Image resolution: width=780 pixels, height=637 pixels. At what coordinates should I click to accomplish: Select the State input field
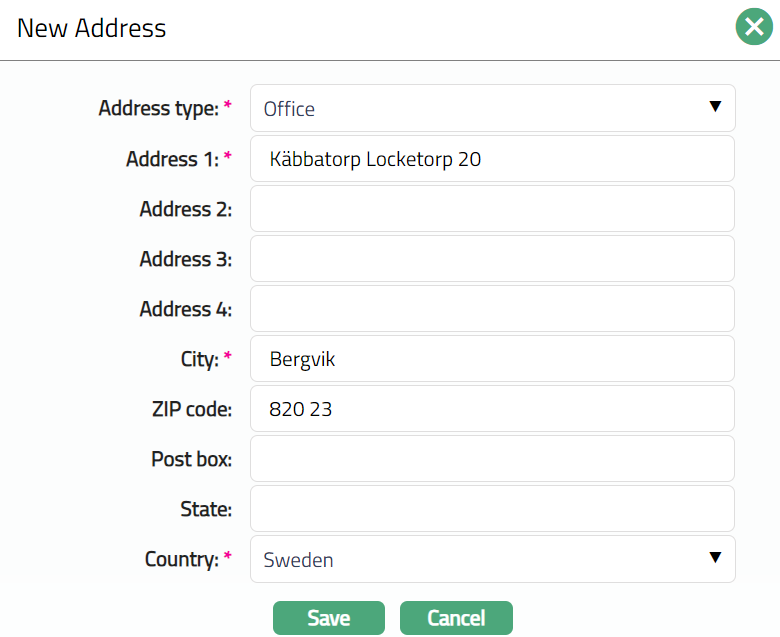click(492, 509)
